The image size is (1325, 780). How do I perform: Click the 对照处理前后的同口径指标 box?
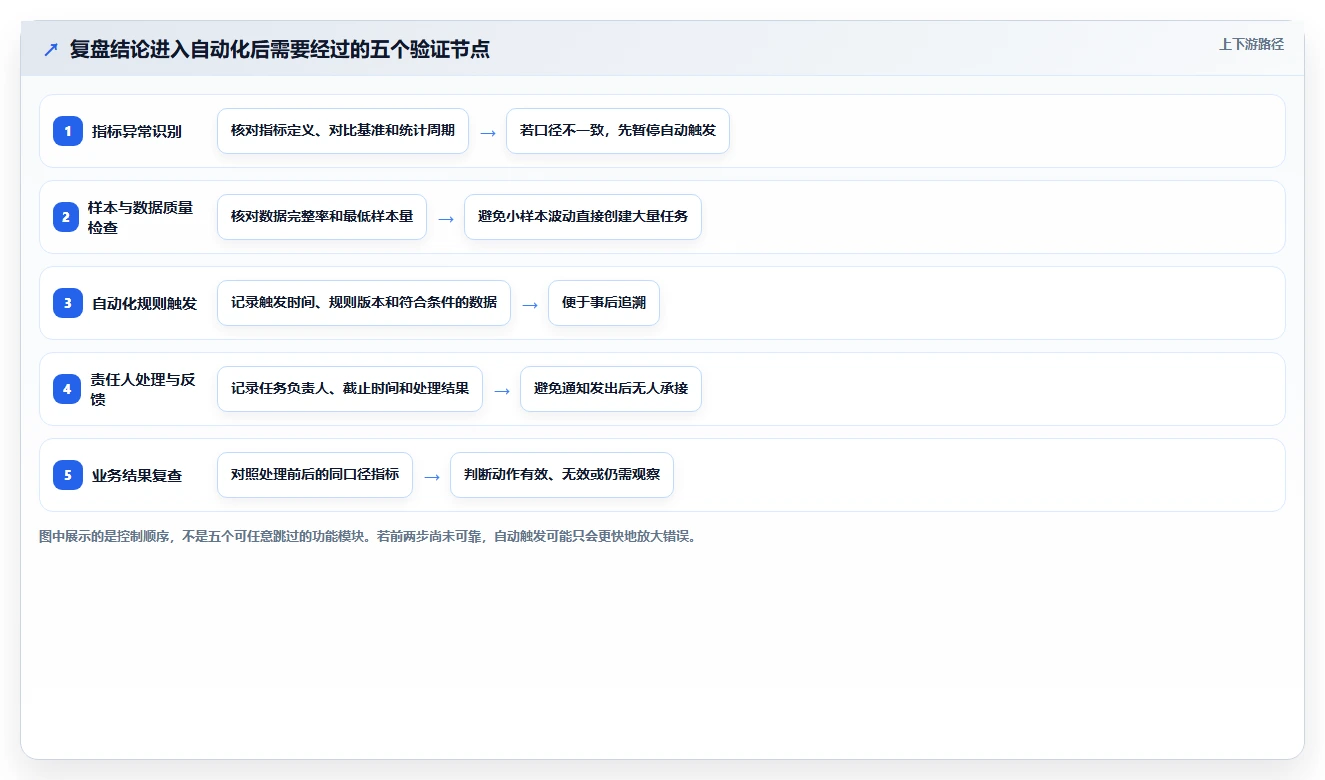[x=315, y=475]
